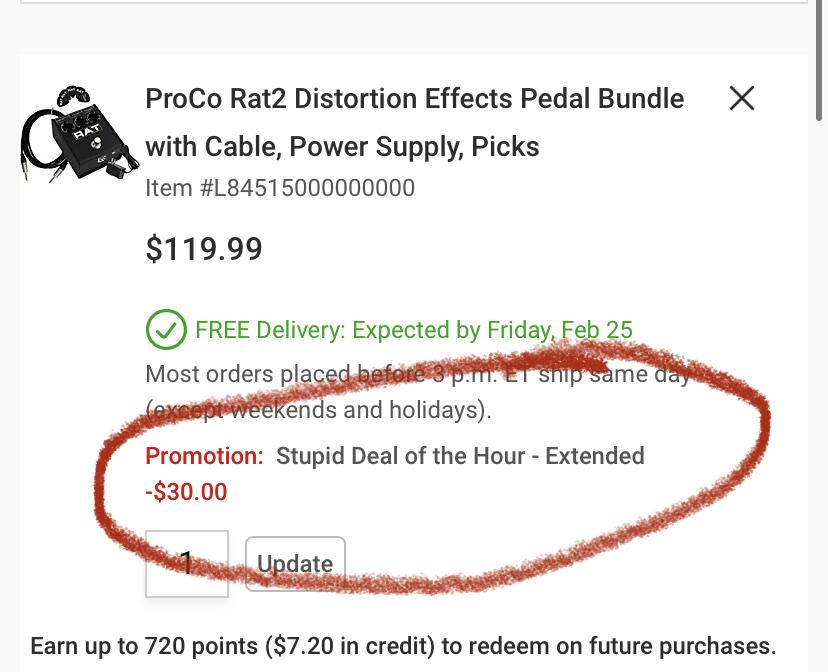Remove the ProCo Rat2 bundle with X icon
The height and width of the screenshot is (672, 828).
(x=741, y=98)
